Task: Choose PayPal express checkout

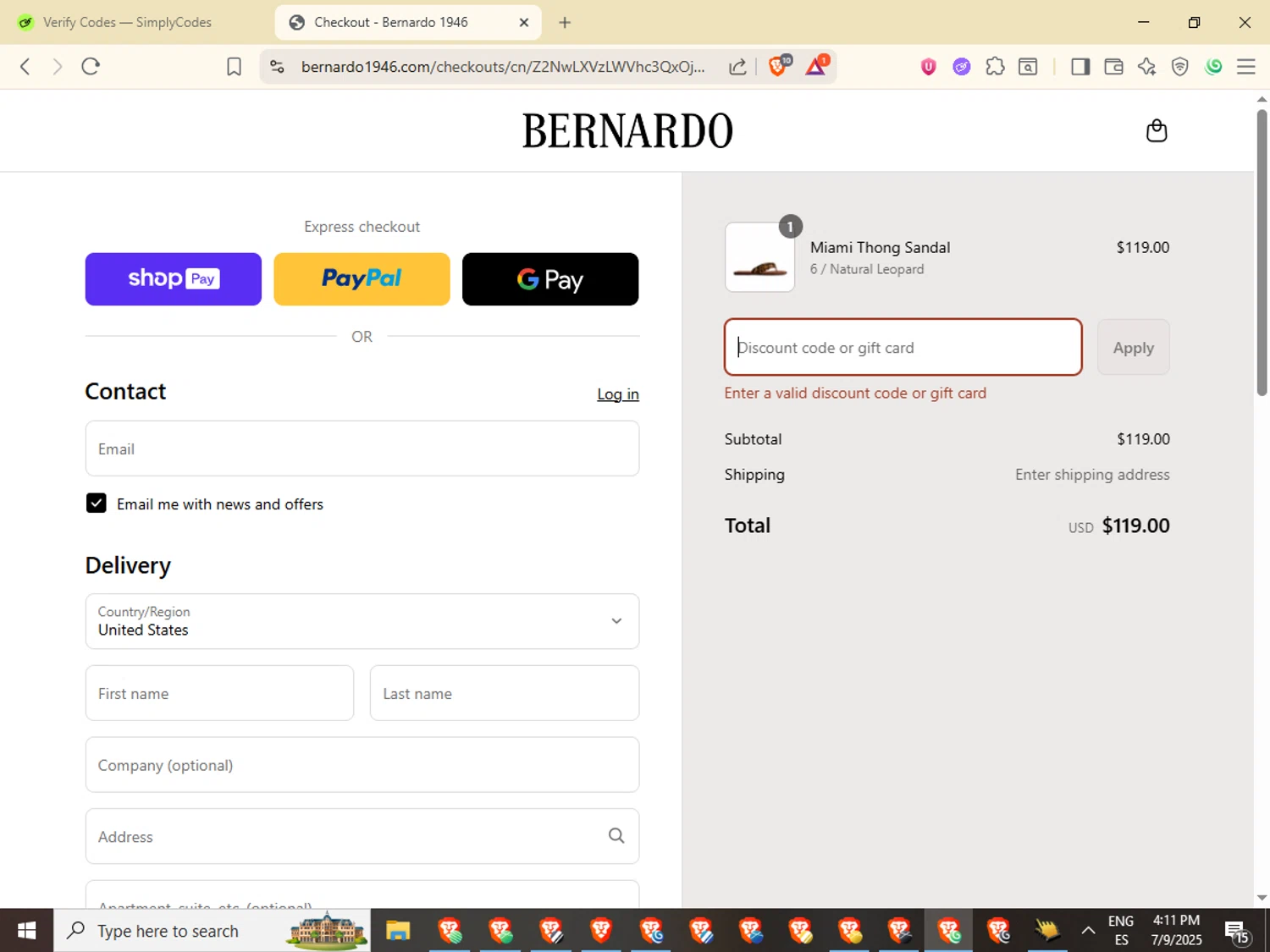Action: click(362, 279)
